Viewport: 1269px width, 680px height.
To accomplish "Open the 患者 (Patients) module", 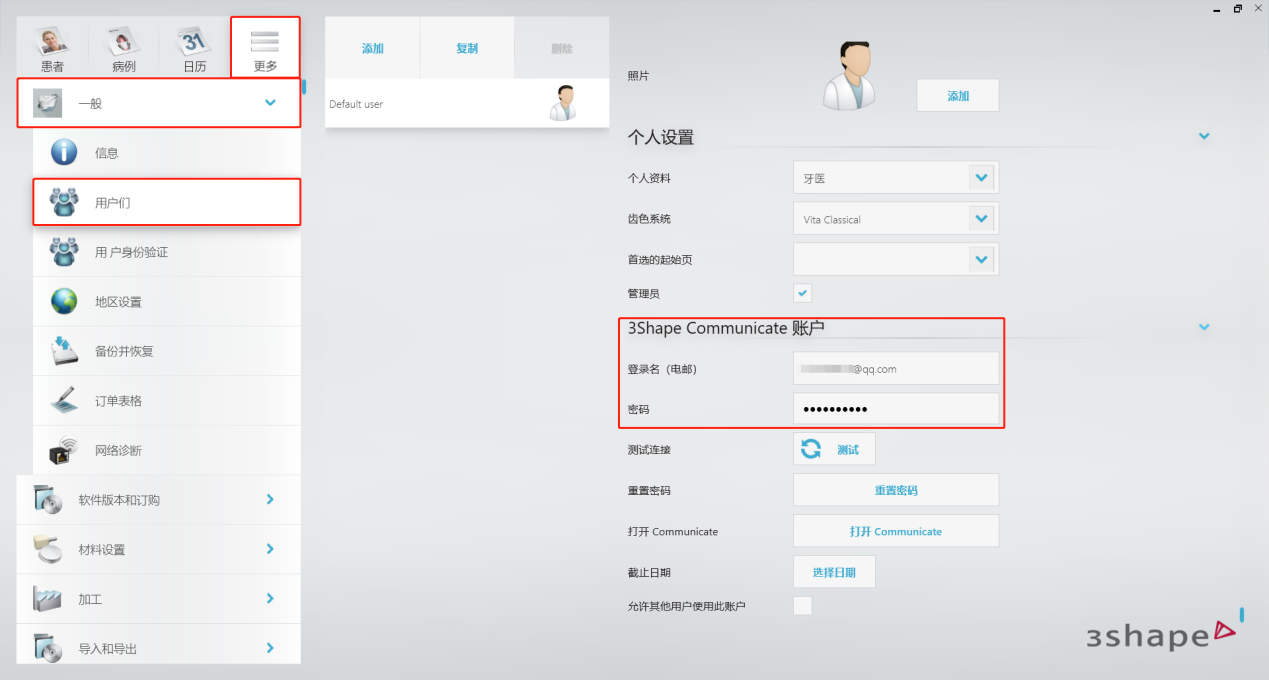I will click(x=50, y=47).
